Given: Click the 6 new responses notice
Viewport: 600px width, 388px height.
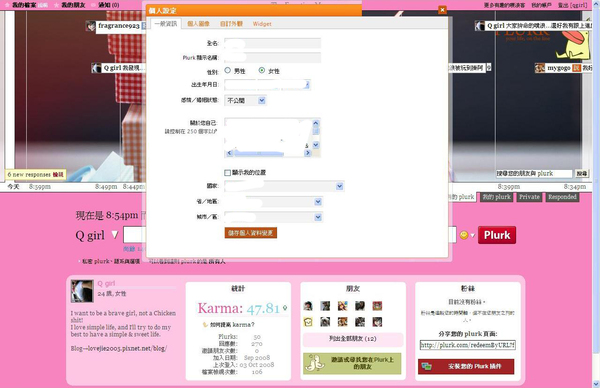Looking at the screenshot, I should pyautogui.click(x=35, y=174).
